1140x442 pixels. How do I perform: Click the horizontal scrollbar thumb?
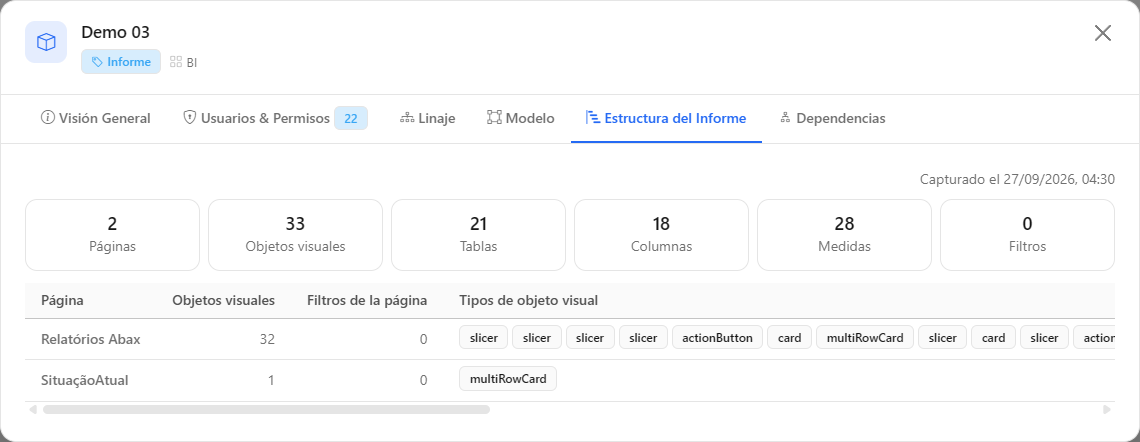(266, 409)
